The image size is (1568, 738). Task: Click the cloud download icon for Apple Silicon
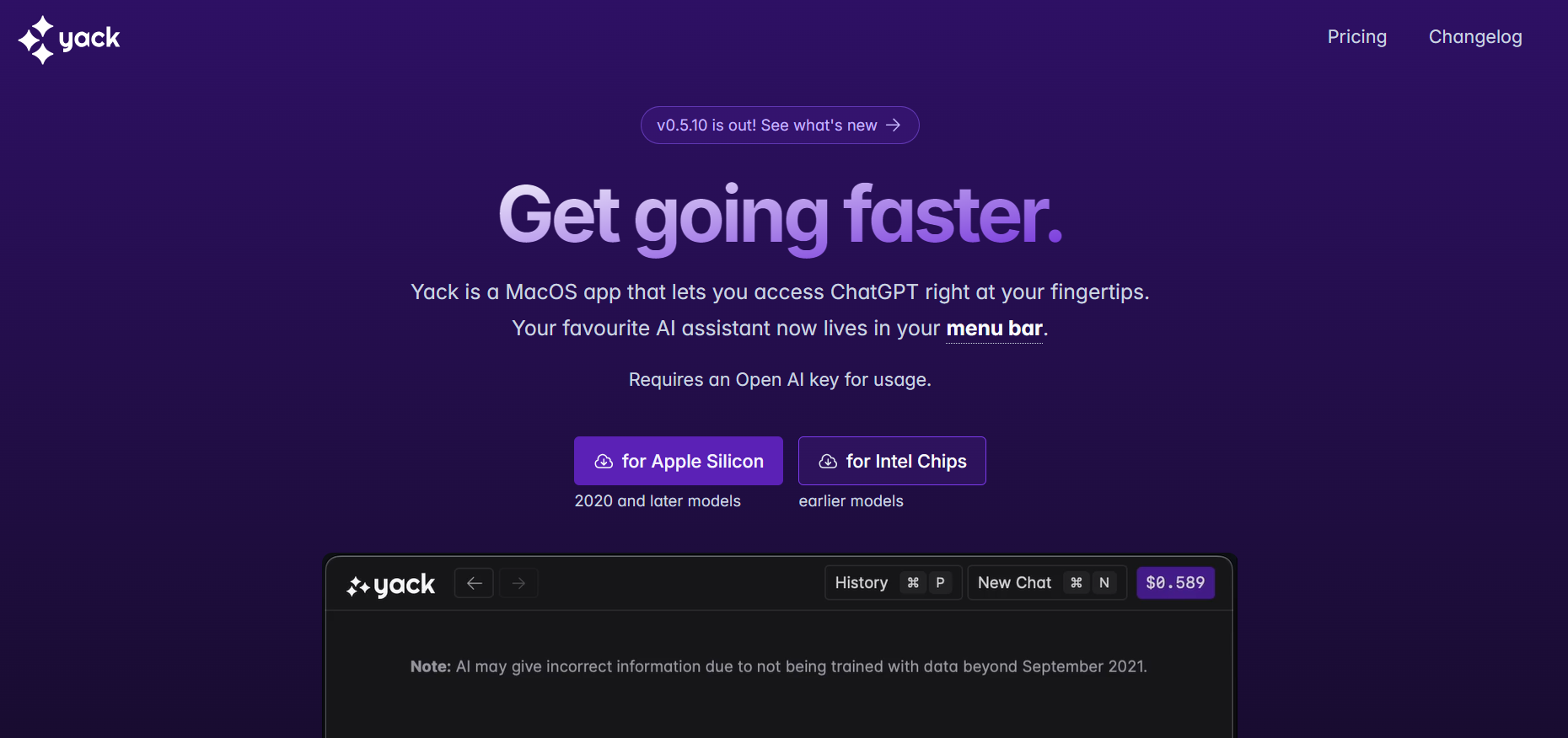[604, 462]
